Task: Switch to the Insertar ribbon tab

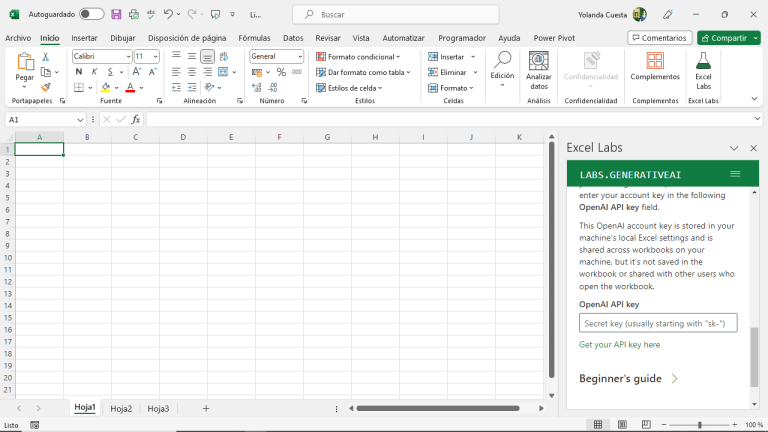Action: 84,38
